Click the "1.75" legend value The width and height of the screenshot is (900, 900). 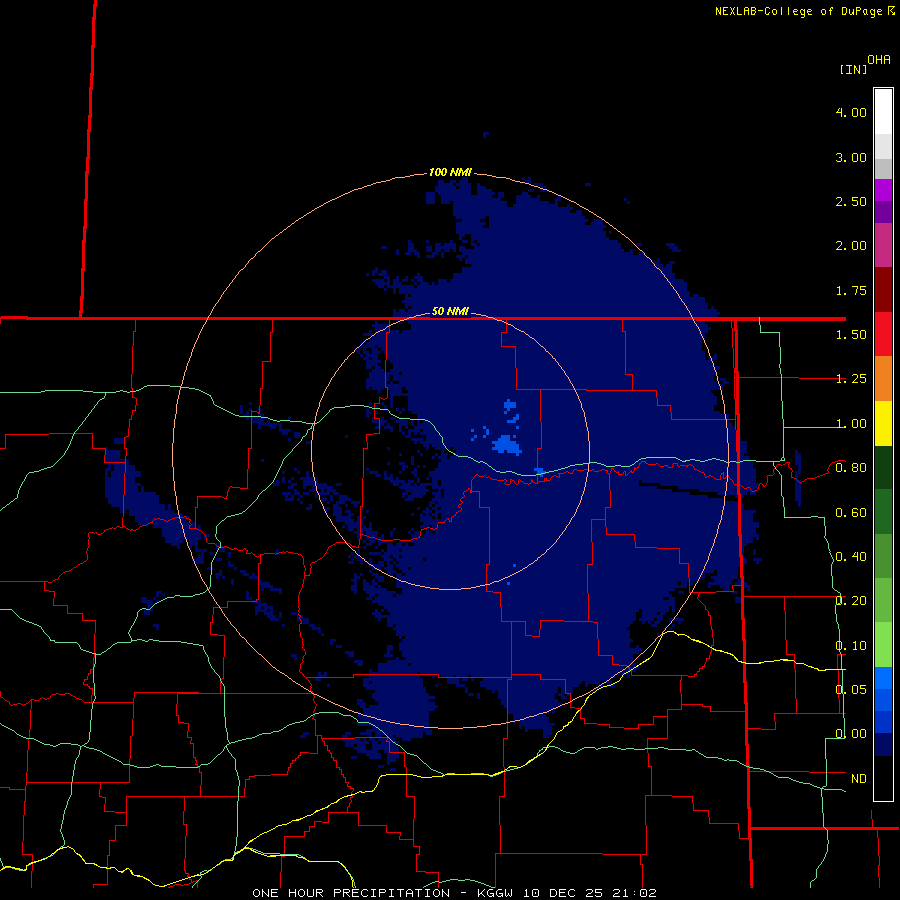point(851,290)
